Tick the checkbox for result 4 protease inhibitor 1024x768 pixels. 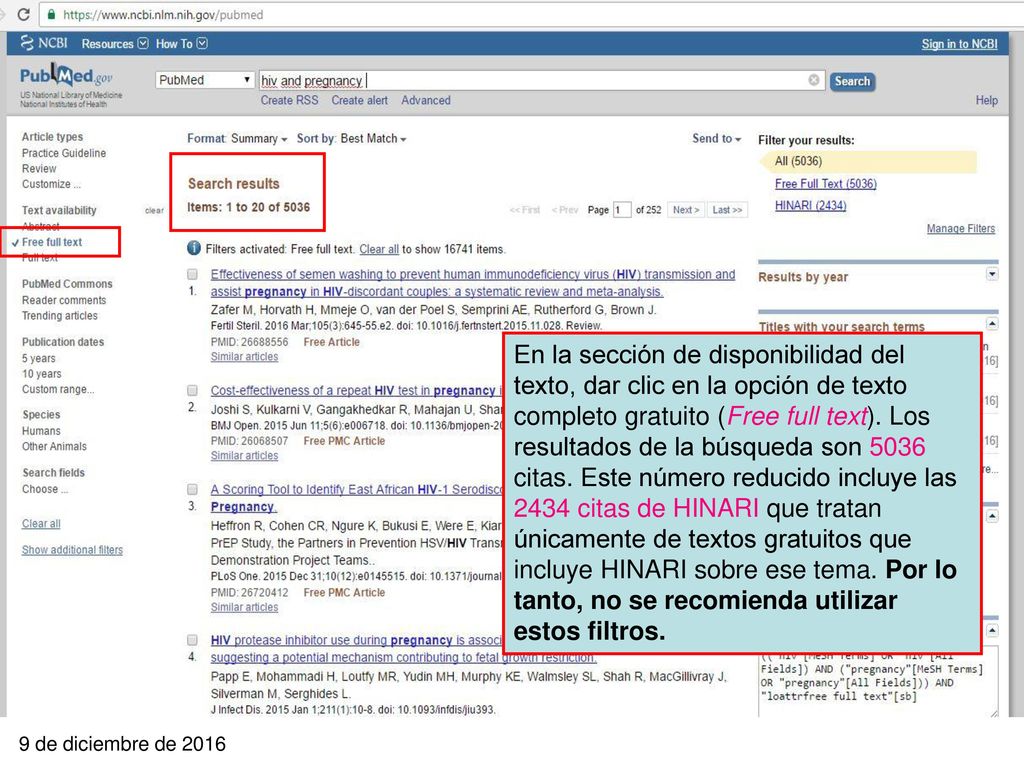[192, 640]
